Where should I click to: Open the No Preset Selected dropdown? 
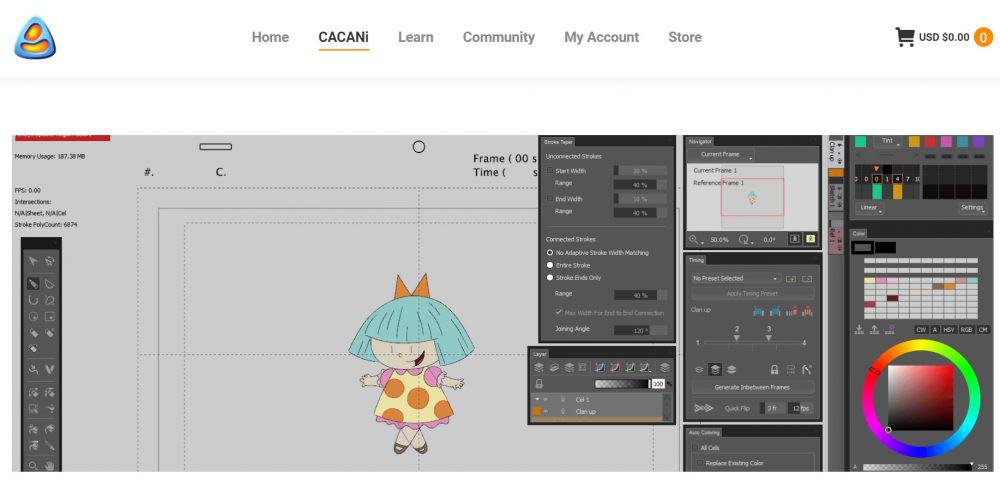point(736,279)
